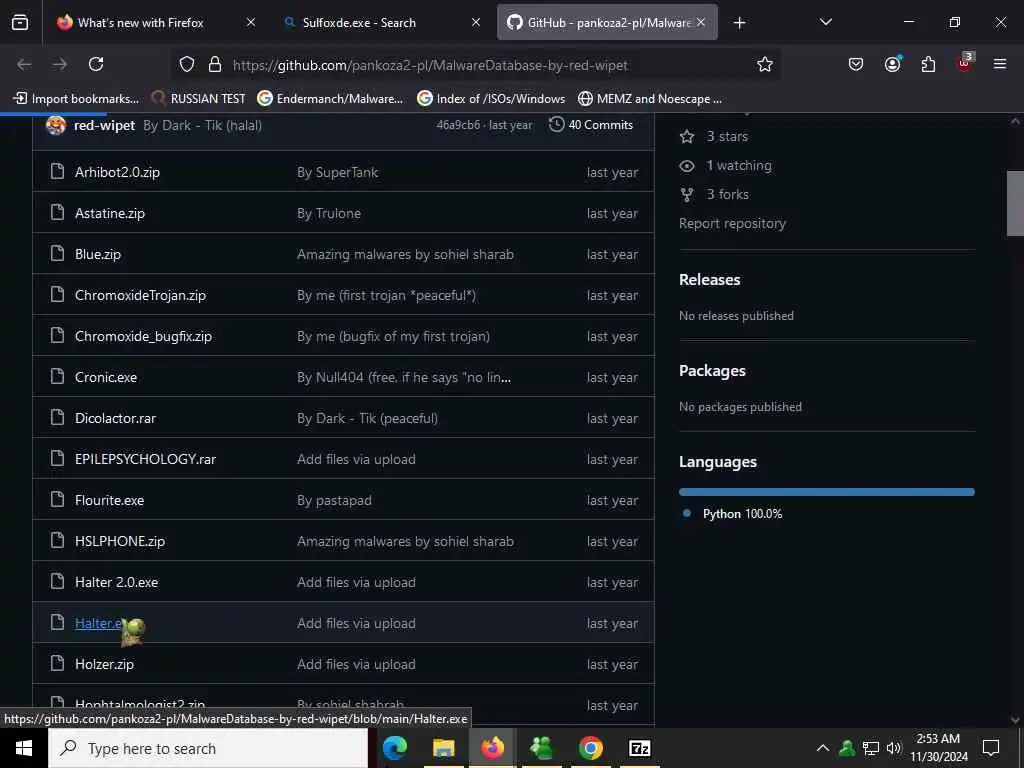Open 7-Zip from taskbar

coord(639,748)
